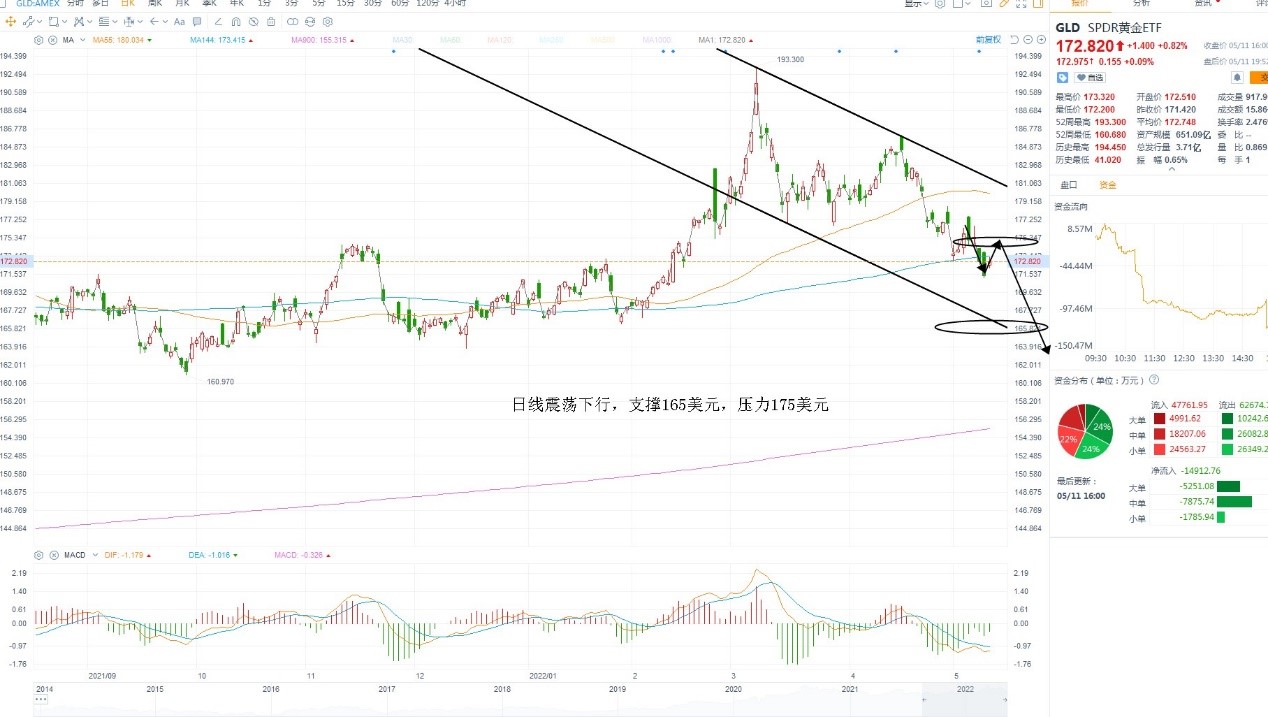Viewport: 1268px width, 717px height.
Task: Open MA indicator settings gear
Action: pyautogui.click(x=38, y=40)
